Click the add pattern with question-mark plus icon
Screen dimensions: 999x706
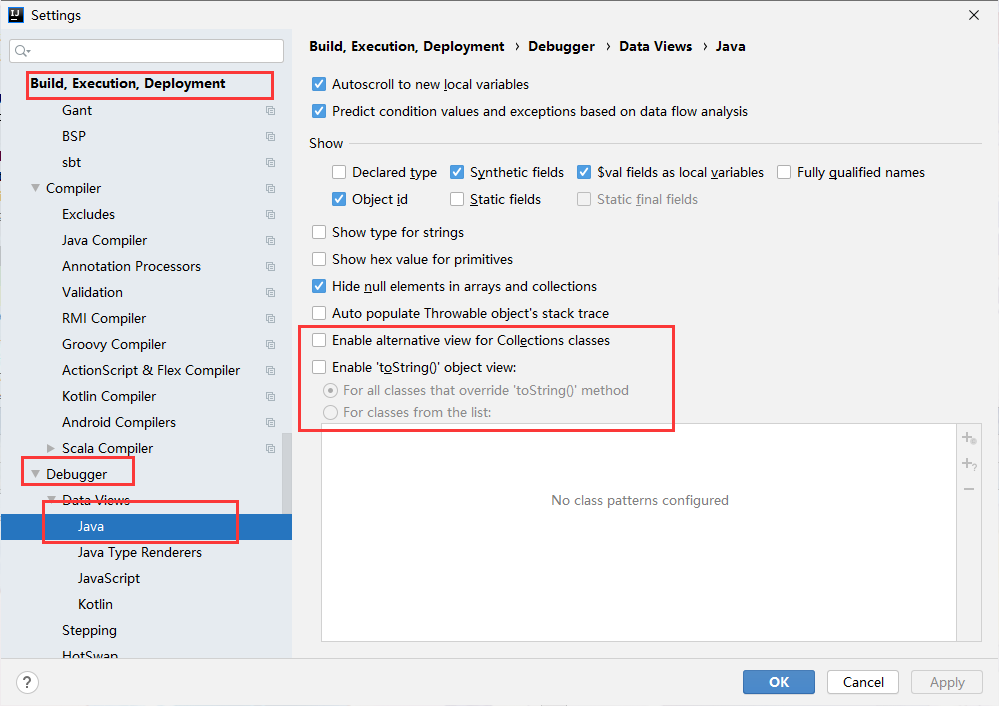969,464
